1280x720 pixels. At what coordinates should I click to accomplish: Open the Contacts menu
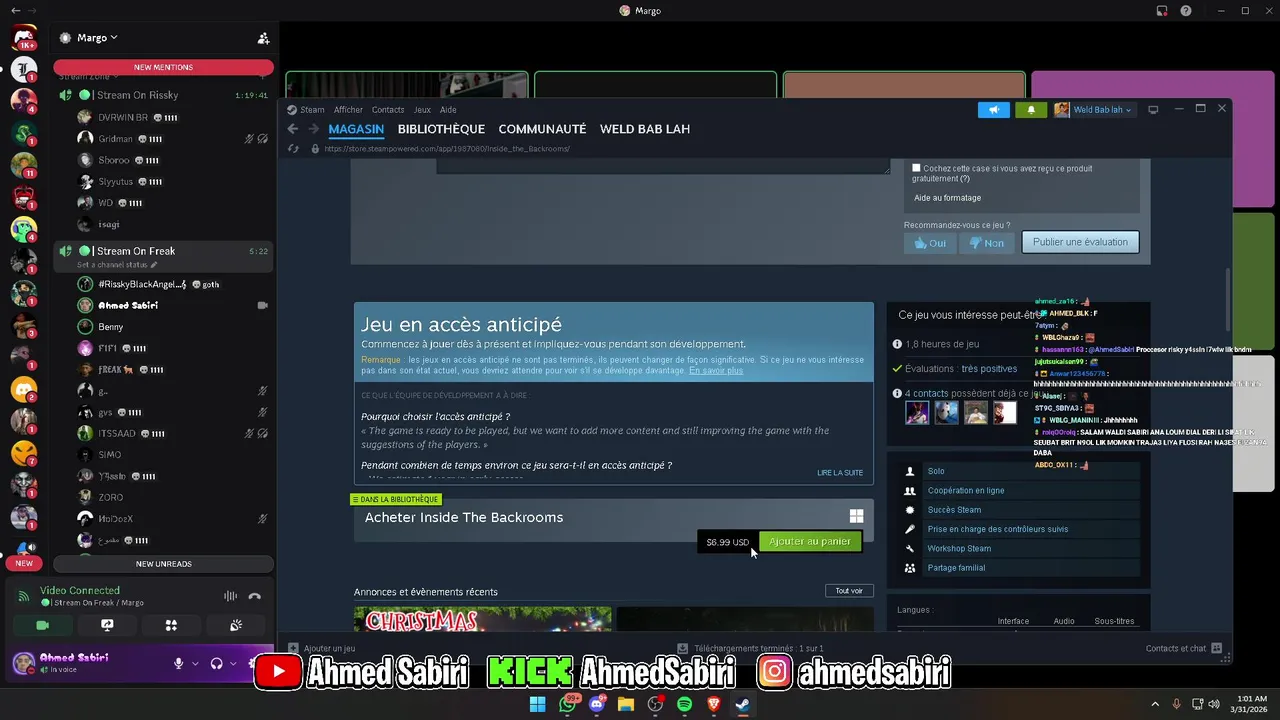(x=388, y=110)
